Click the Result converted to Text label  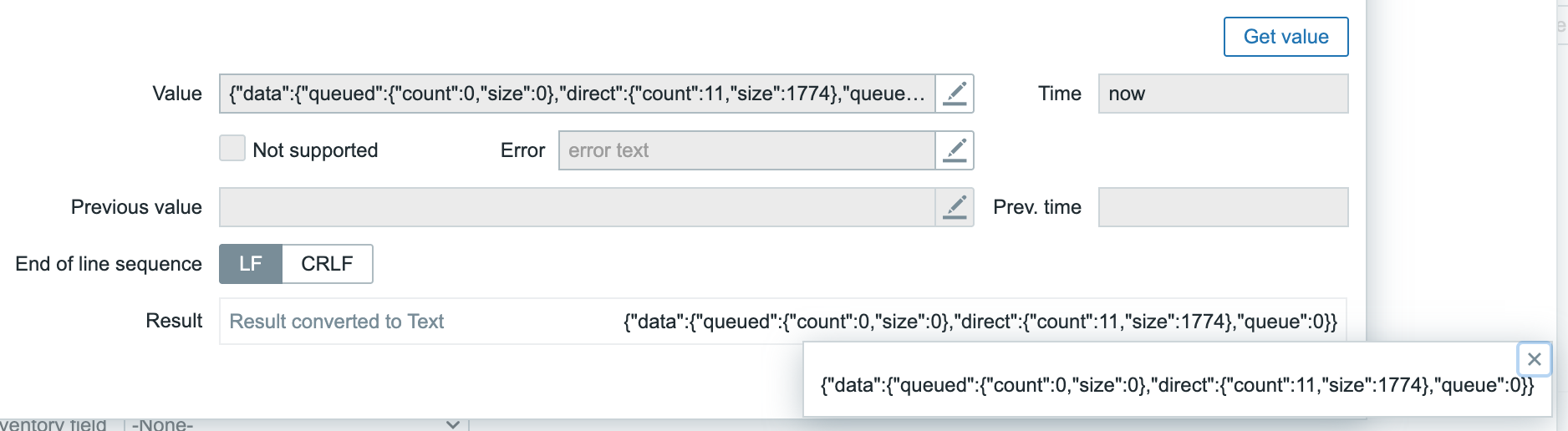pos(337,322)
